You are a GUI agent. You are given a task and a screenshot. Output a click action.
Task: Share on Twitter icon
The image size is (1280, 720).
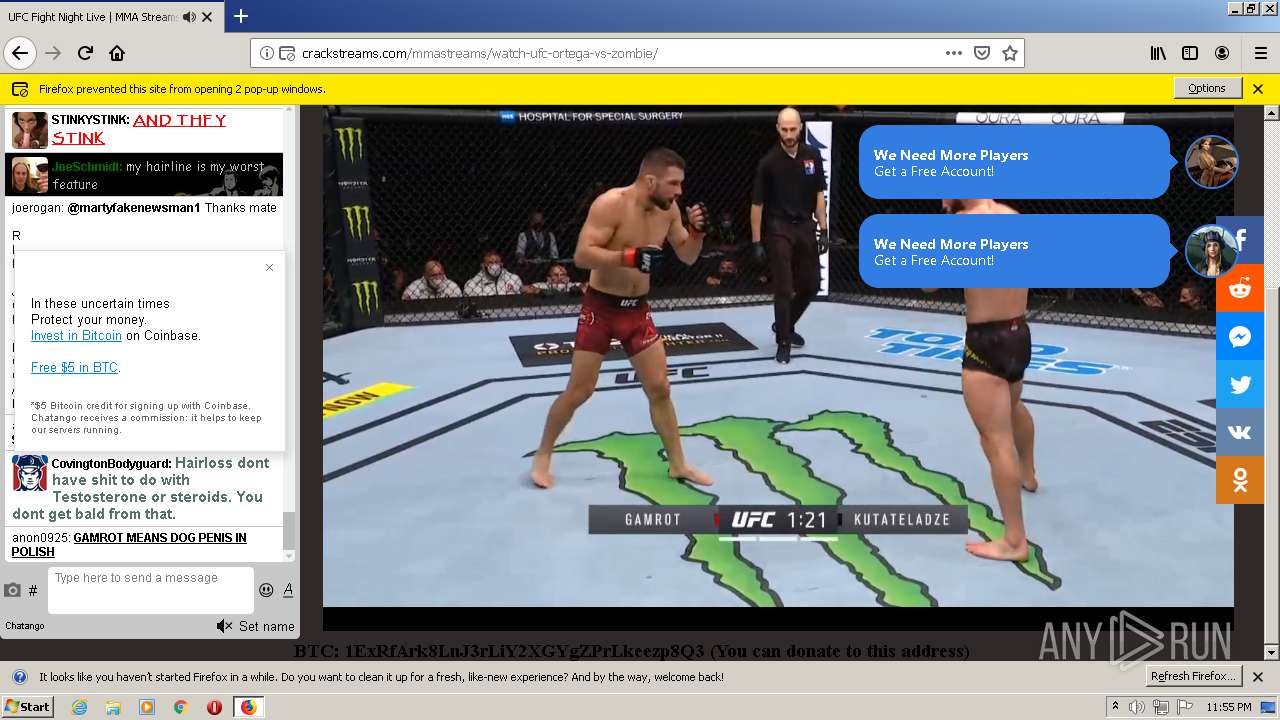pos(1240,384)
